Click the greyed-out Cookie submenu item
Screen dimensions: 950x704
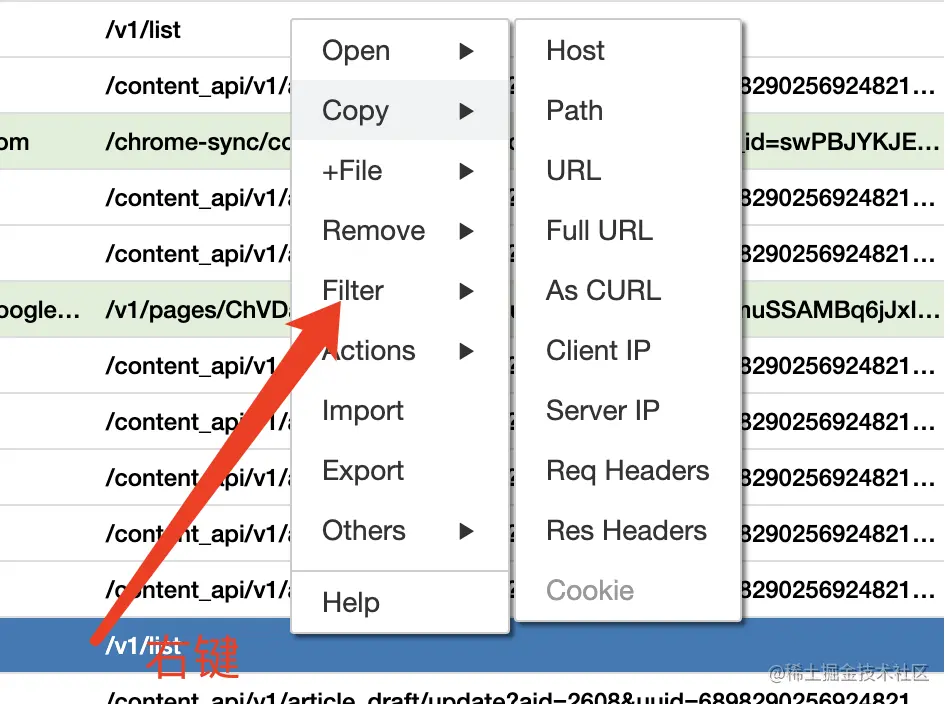(628, 591)
